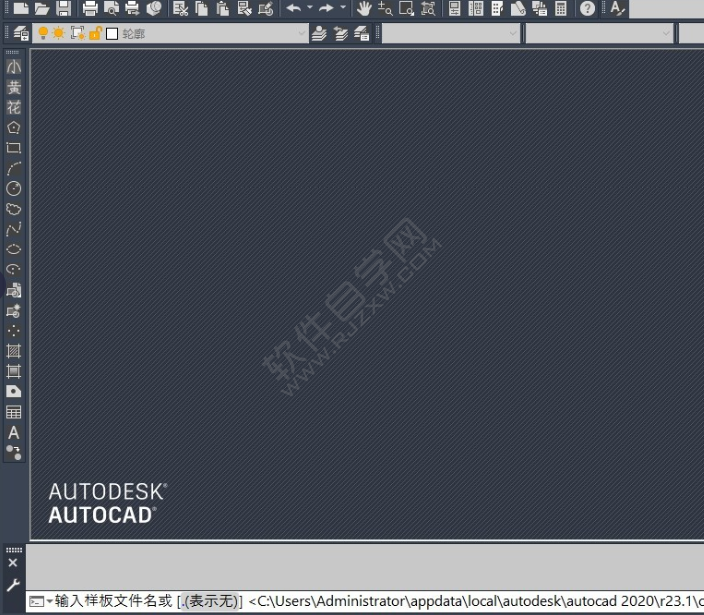Open the QuickCalc calculator icon

561,8
